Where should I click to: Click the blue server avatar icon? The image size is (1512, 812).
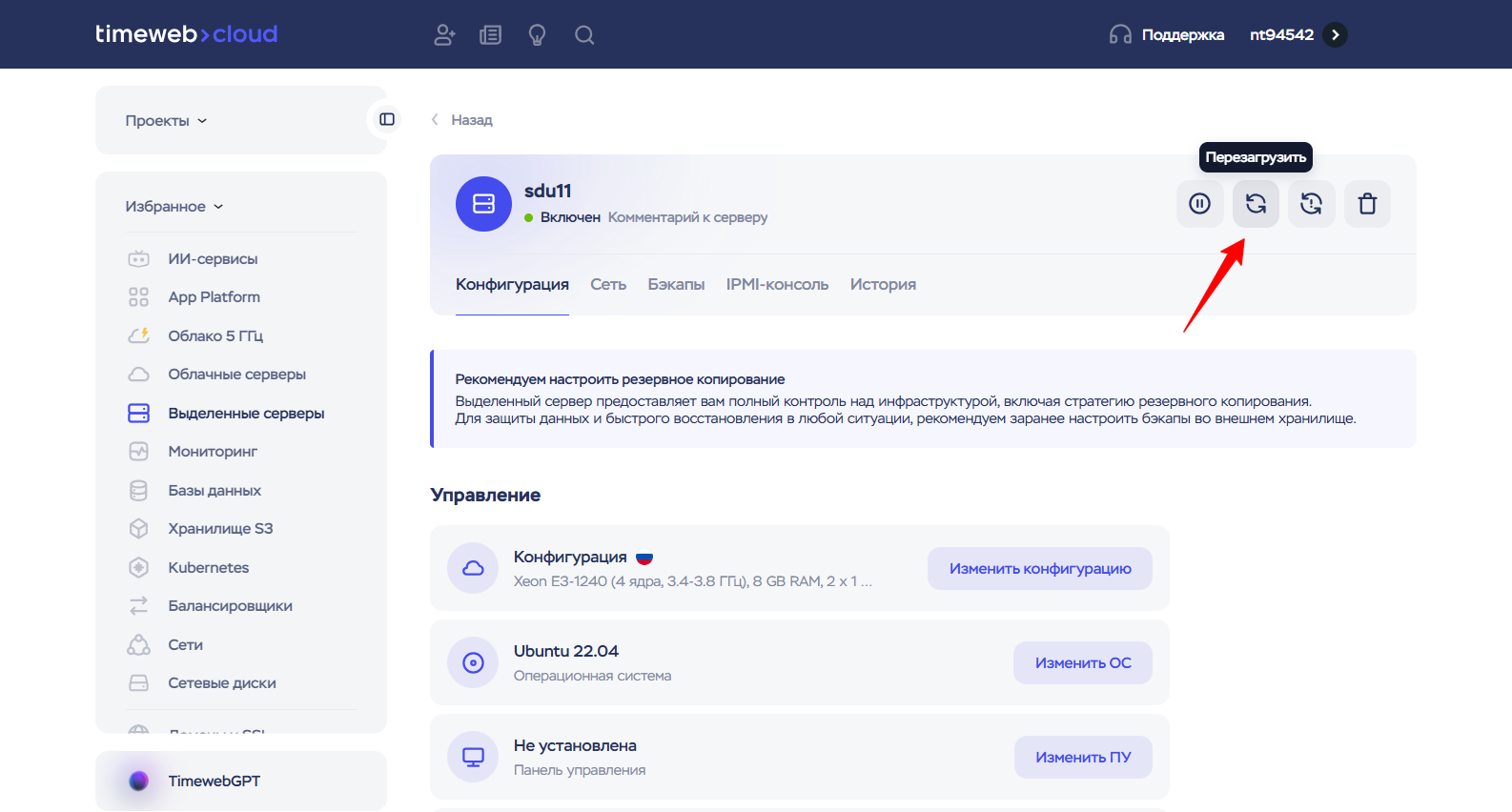(x=484, y=204)
